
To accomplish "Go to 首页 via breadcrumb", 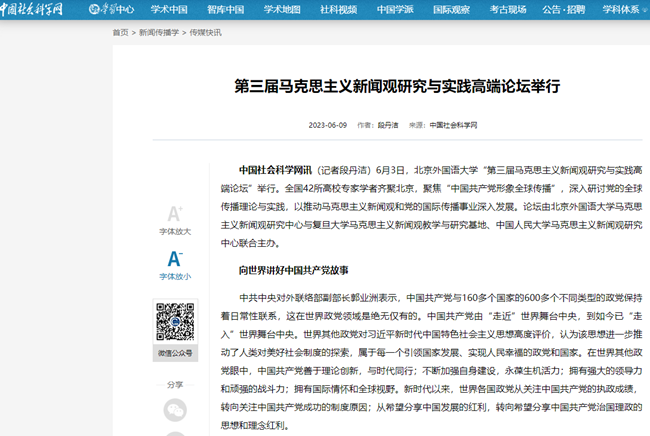I will pyautogui.click(x=121, y=32).
